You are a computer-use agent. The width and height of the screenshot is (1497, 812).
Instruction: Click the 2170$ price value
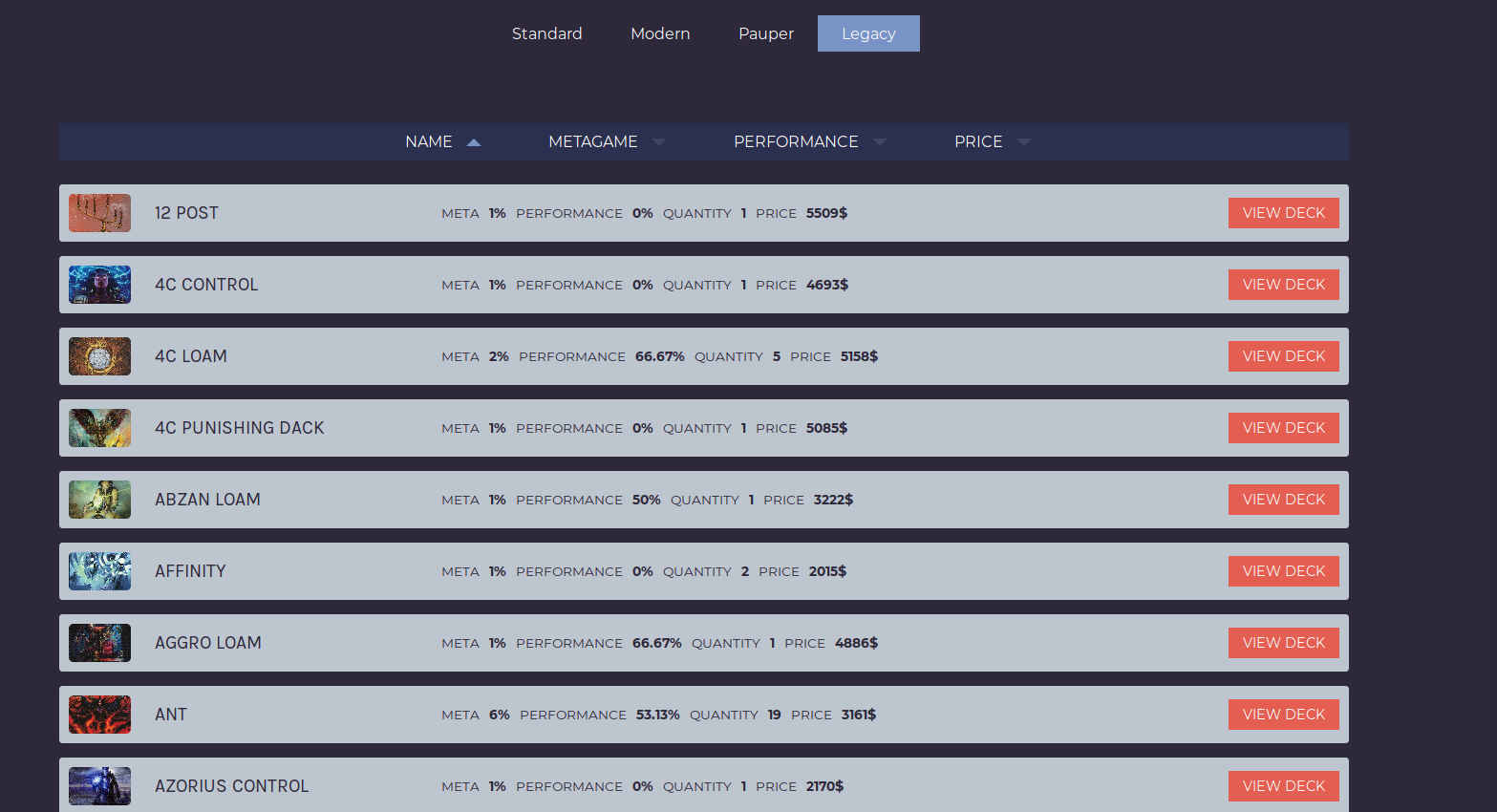click(x=824, y=786)
